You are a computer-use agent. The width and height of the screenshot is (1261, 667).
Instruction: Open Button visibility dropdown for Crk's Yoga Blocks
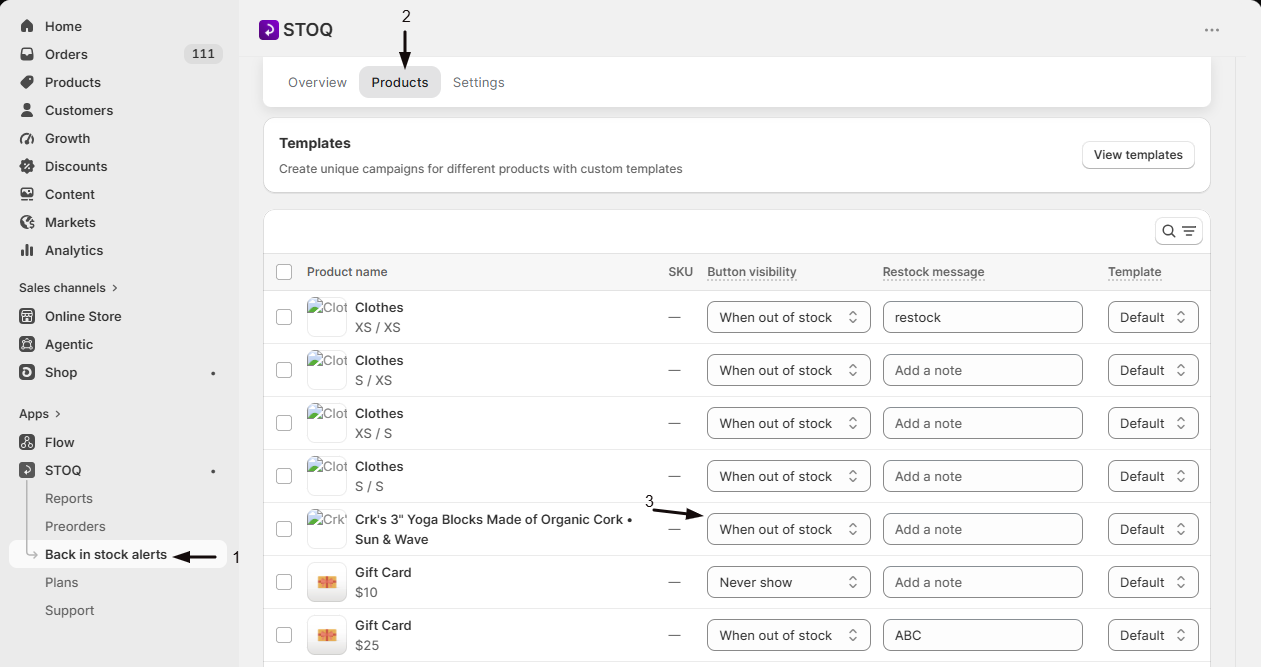click(x=789, y=529)
